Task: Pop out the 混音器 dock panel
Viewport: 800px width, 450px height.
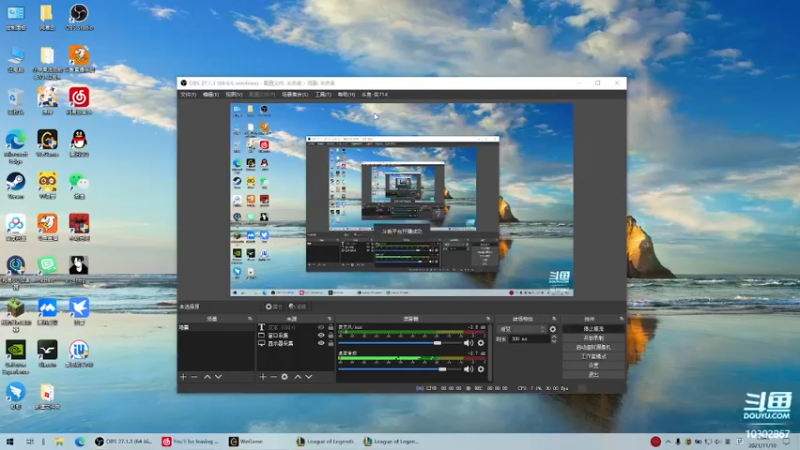Action: pyautogui.click(x=488, y=319)
